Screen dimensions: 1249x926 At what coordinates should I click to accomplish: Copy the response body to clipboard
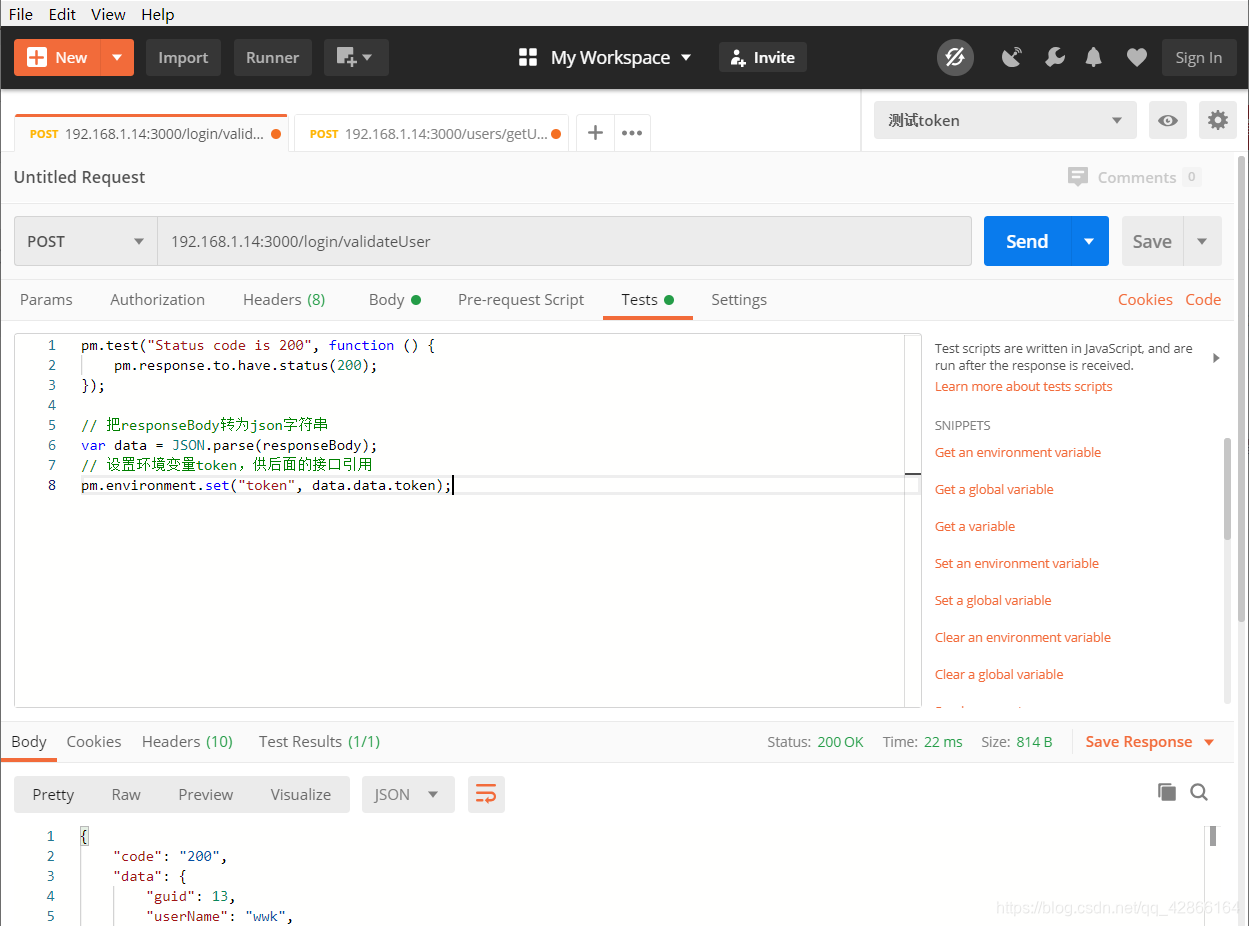pyautogui.click(x=1167, y=792)
